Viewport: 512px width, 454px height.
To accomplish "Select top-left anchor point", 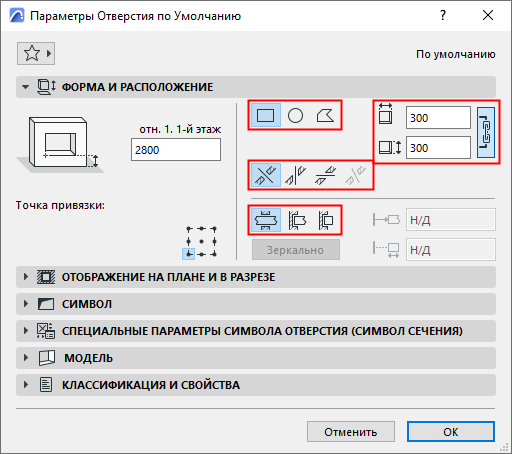I will [x=189, y=229].
